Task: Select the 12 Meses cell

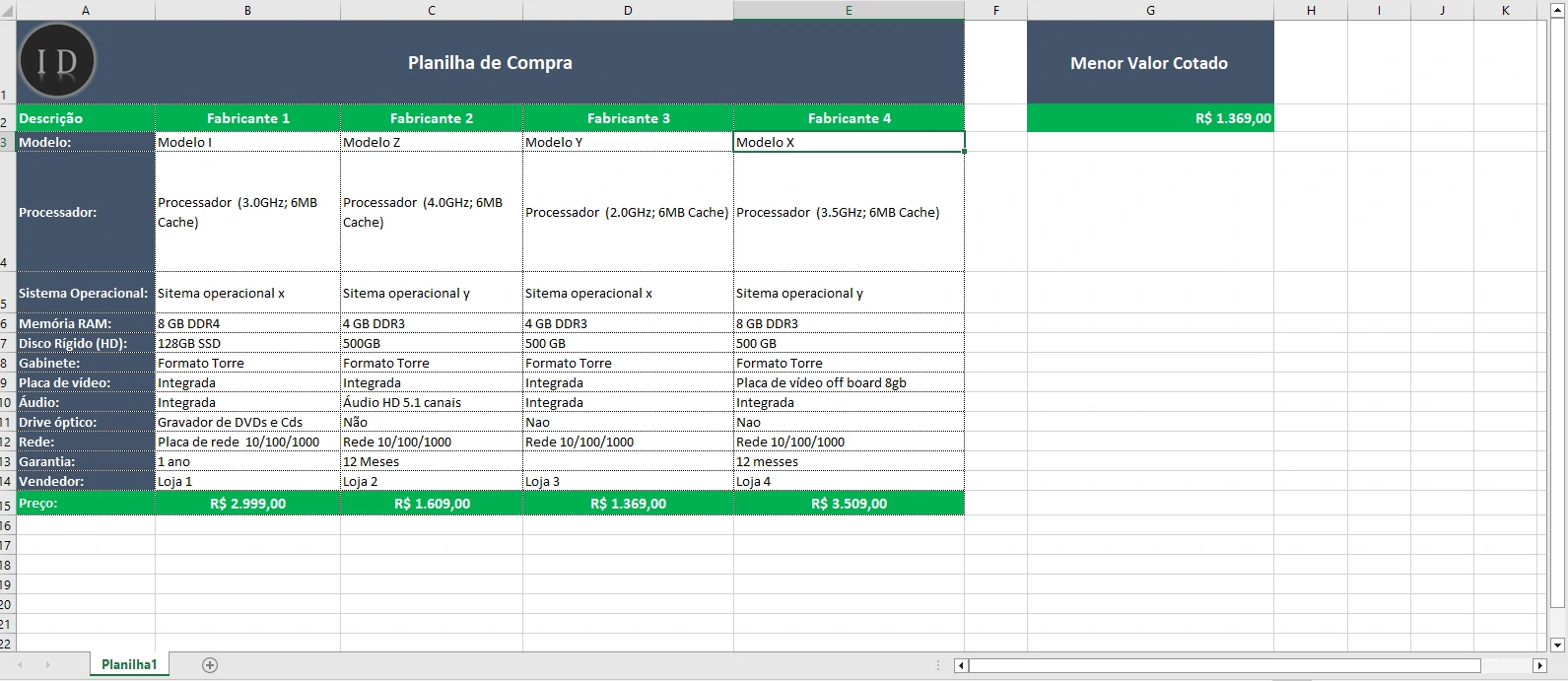Action: [x=432, y=461]
